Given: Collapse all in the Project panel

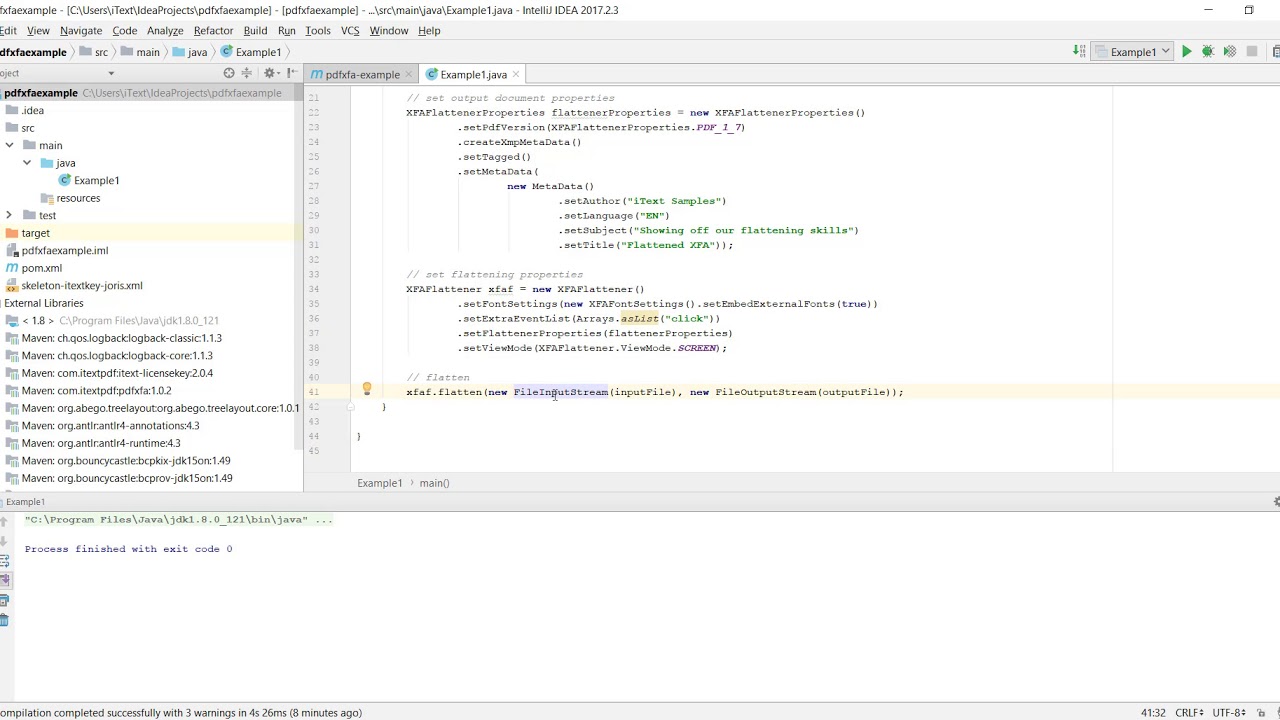Looking at the screenshot, I should (247, 73).
